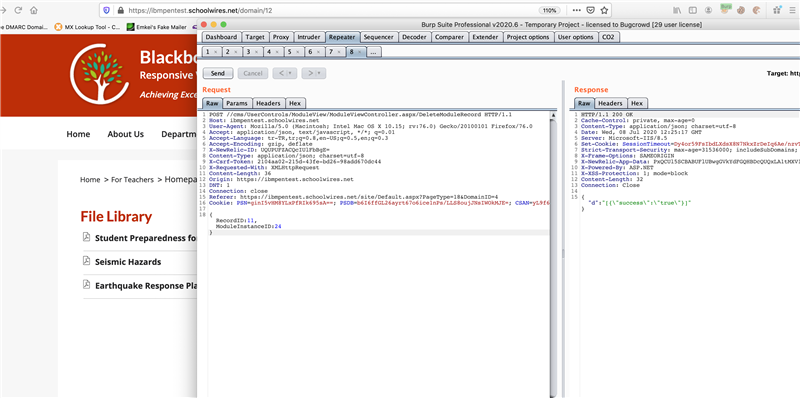Open Home in site navigation
This screenshot has height=398, width=800.
[x=78, y=134]
